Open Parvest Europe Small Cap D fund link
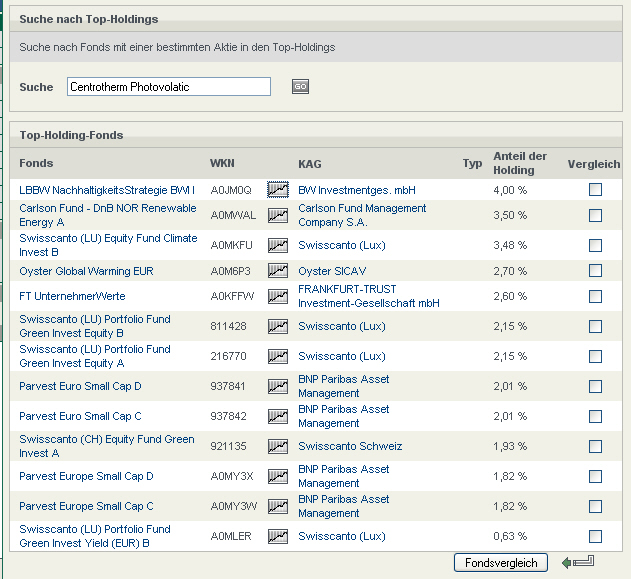Viewport: 631px width, 579px height. (x=86, y=476)
